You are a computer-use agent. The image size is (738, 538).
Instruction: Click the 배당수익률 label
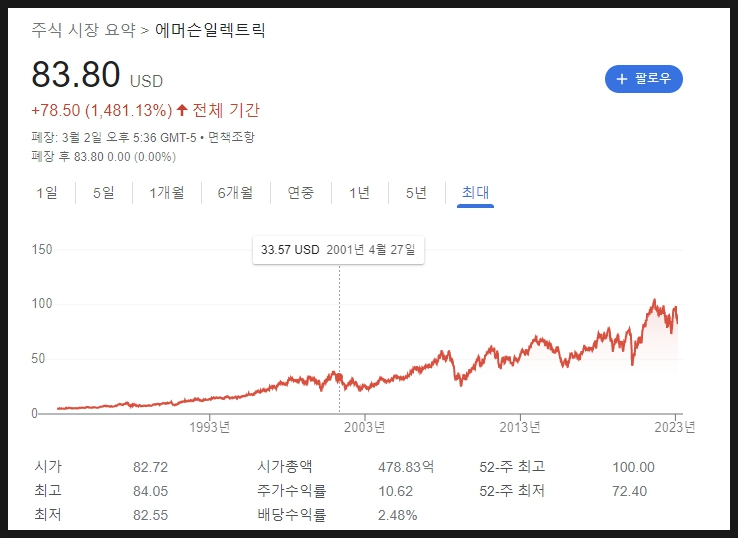pyautogui.click(x=292, y=514)
